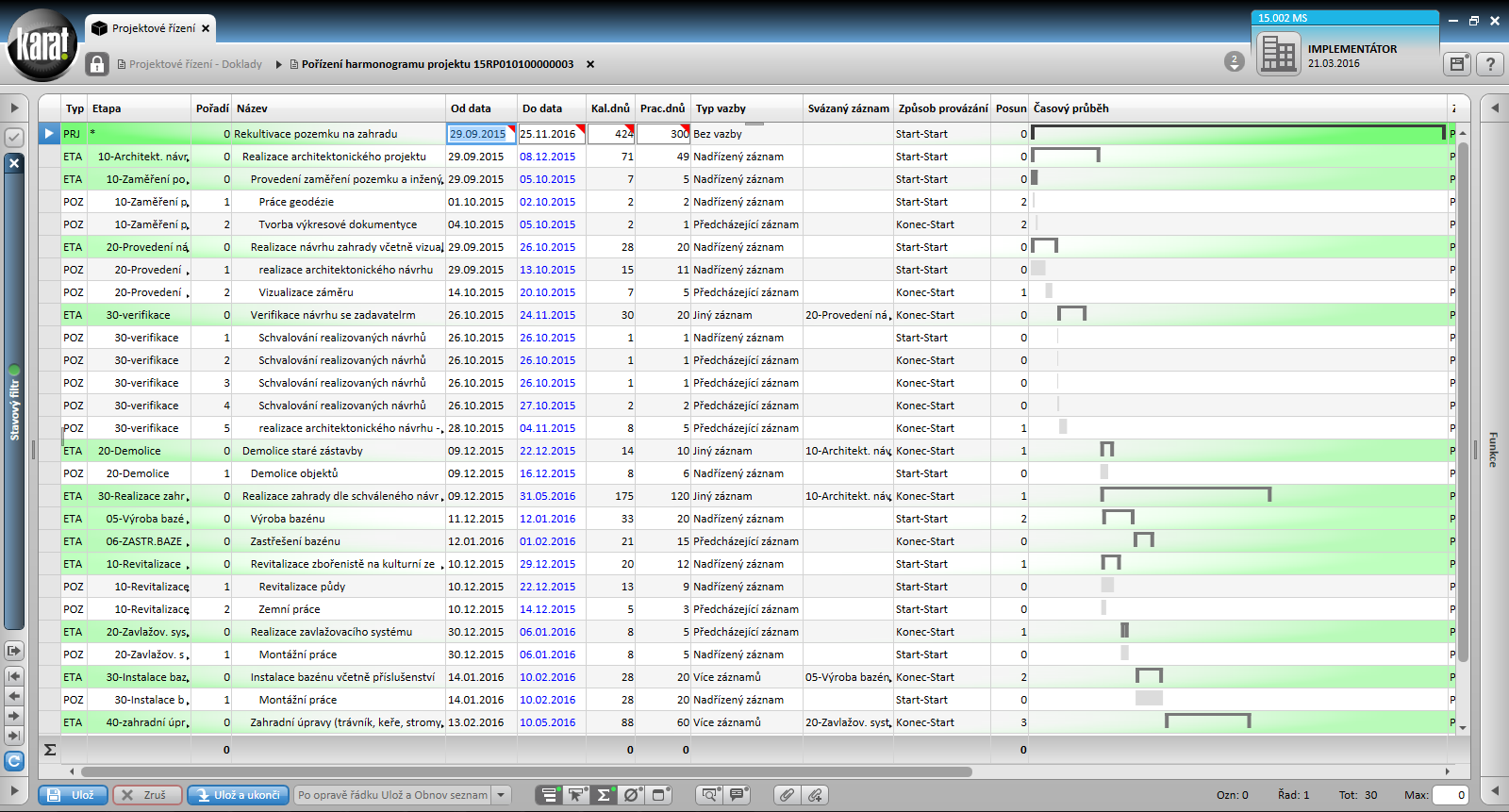Viewport: 1509px width, 812px height.
Task: Click the Ulož a ukonči button
Action: click(x=238, y=795)
